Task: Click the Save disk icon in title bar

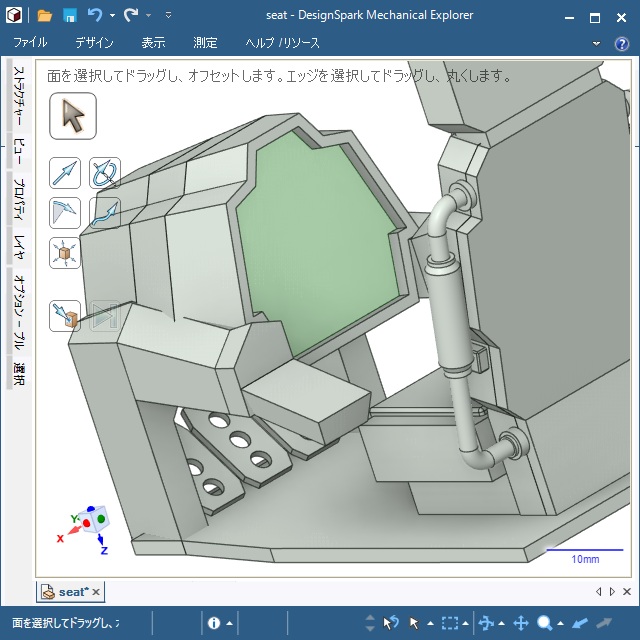Action: [70, 16]
